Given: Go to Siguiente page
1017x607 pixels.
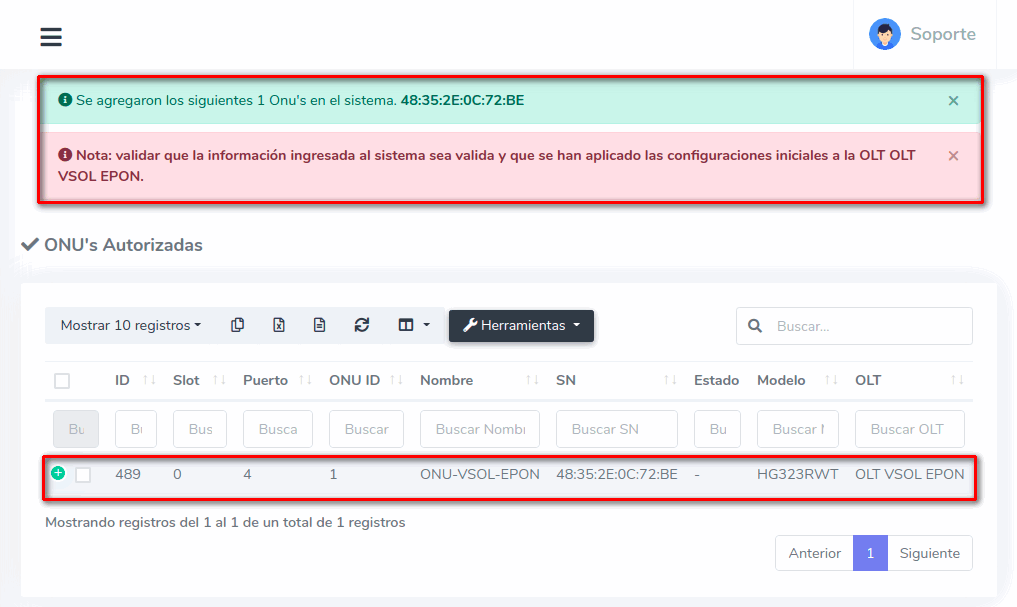Looking at the screenshot, I should tap(929, 553).
